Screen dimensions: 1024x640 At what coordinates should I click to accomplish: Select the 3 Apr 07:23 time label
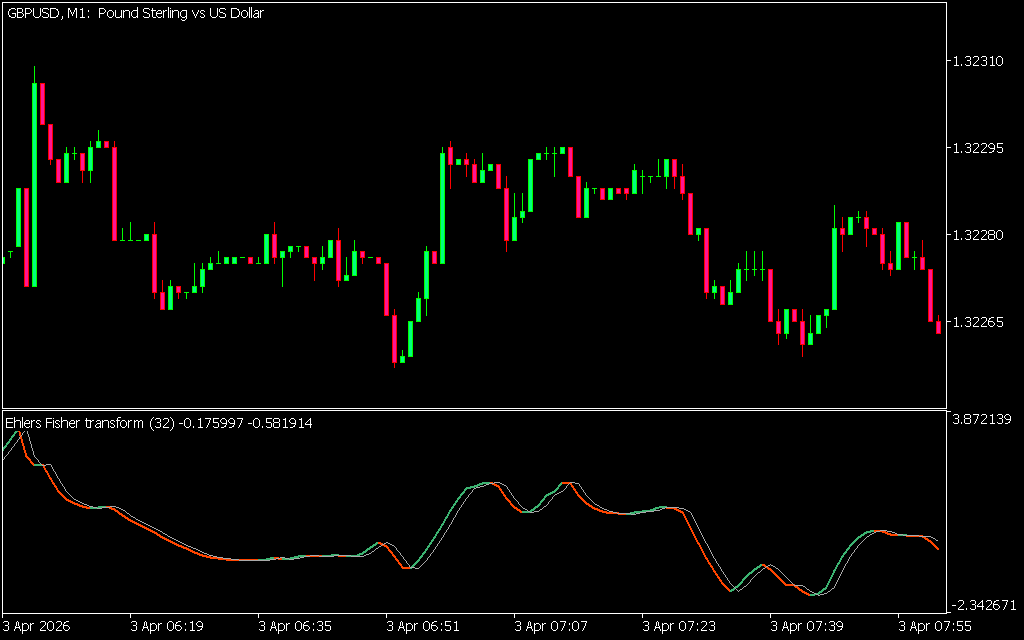coord(680,626)
